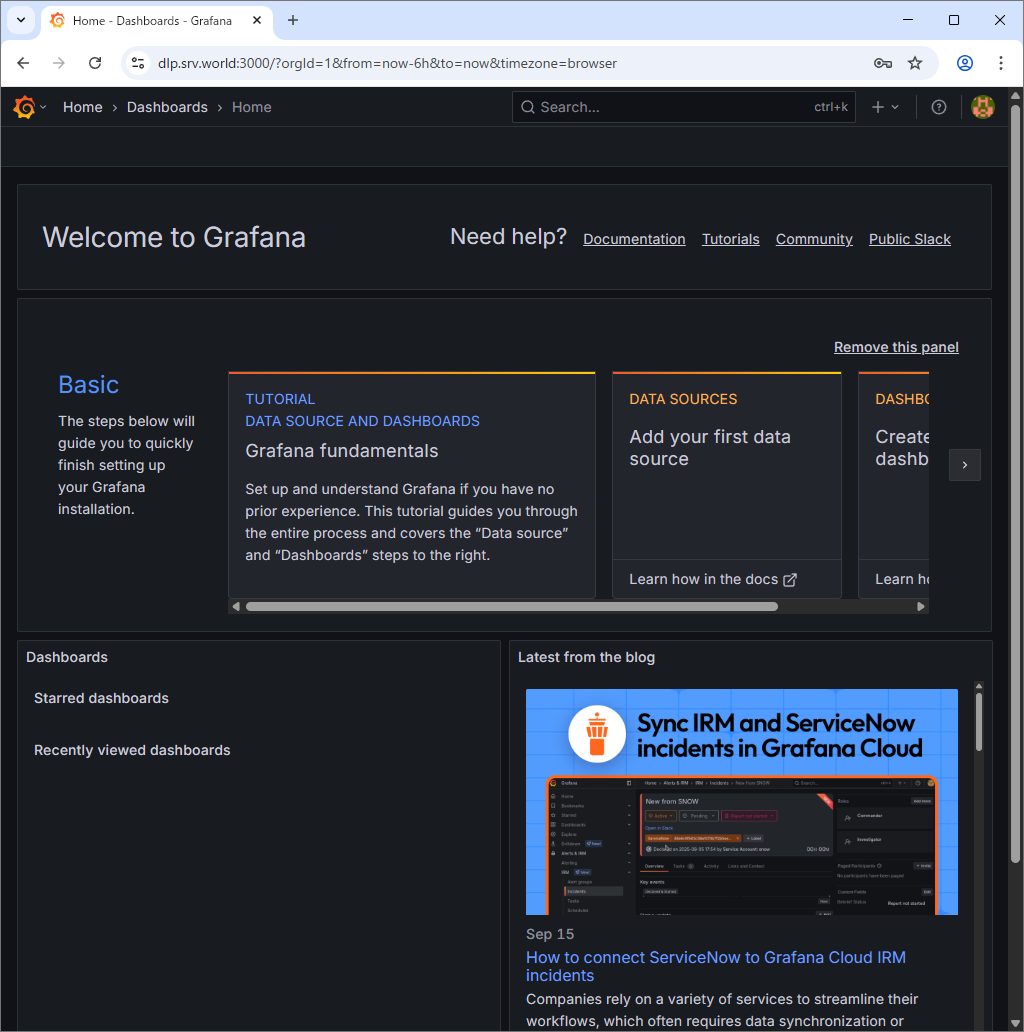
Task: Go to the Dashboards breadcrumb
Action: click(167, 107)
